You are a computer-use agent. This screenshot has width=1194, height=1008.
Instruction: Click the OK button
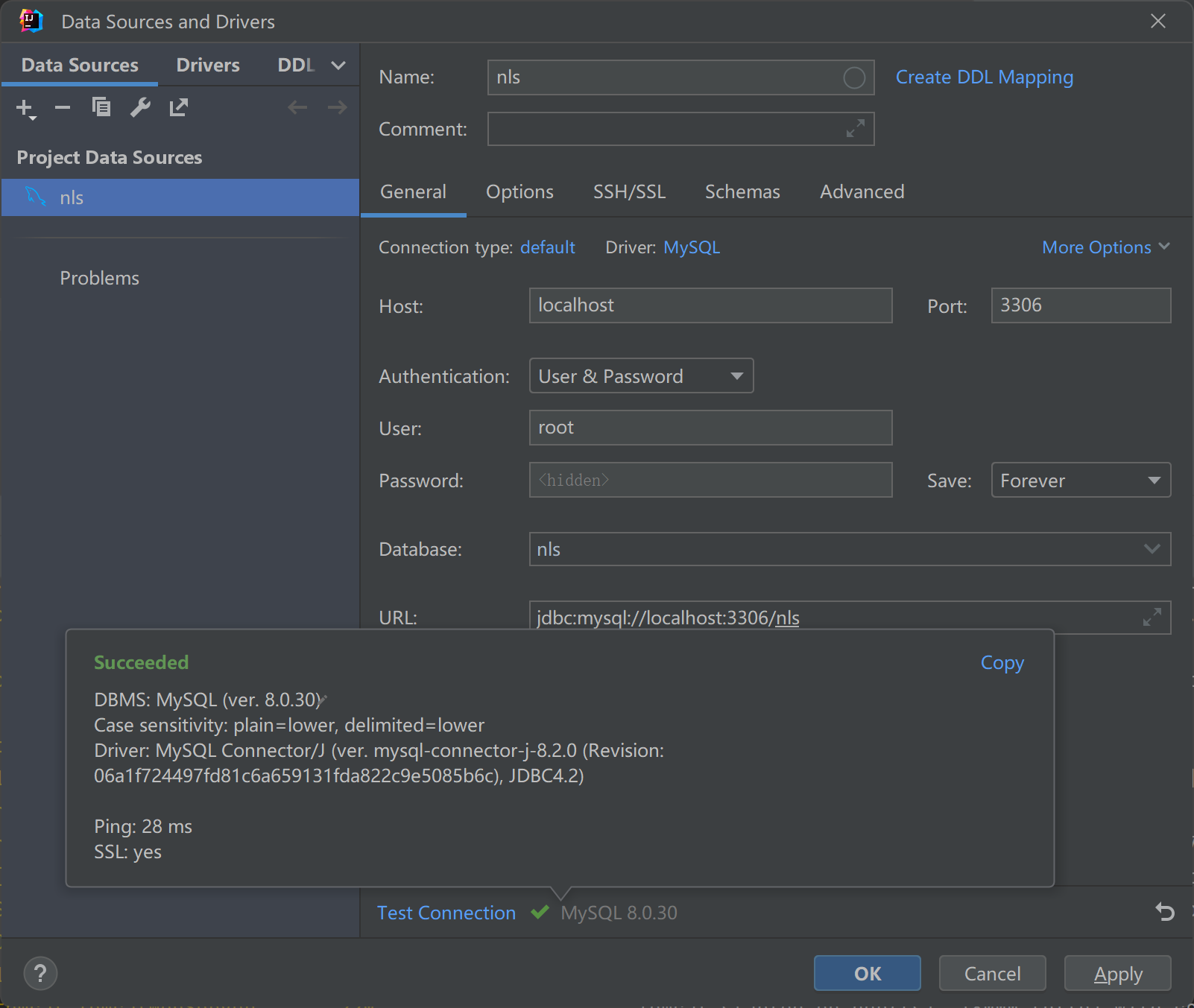pos(868,973)
